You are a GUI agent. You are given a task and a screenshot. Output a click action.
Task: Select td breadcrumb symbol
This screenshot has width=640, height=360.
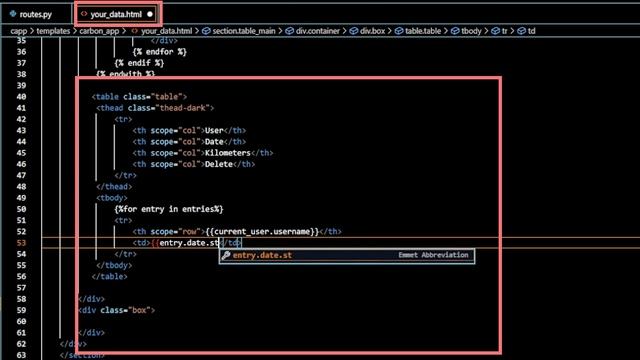point(531,31)
